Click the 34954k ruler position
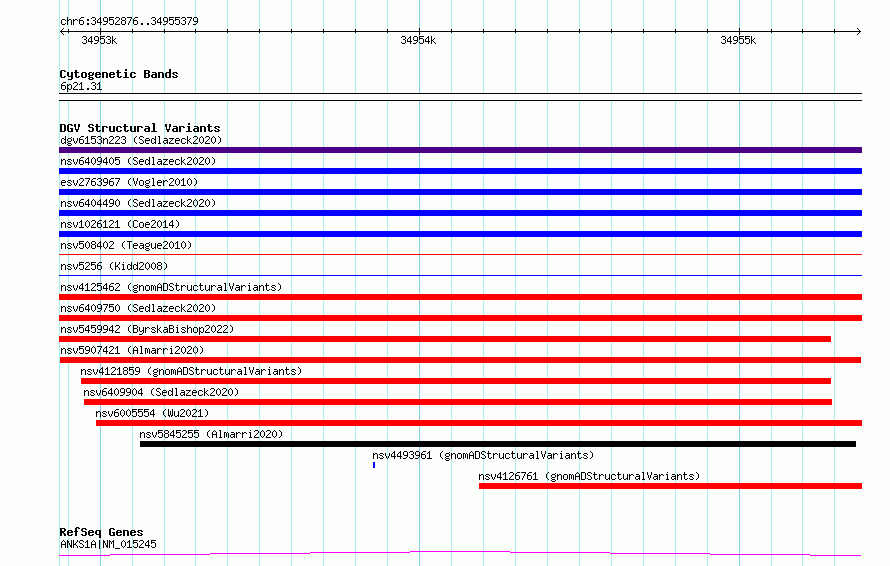 point(418,40)
